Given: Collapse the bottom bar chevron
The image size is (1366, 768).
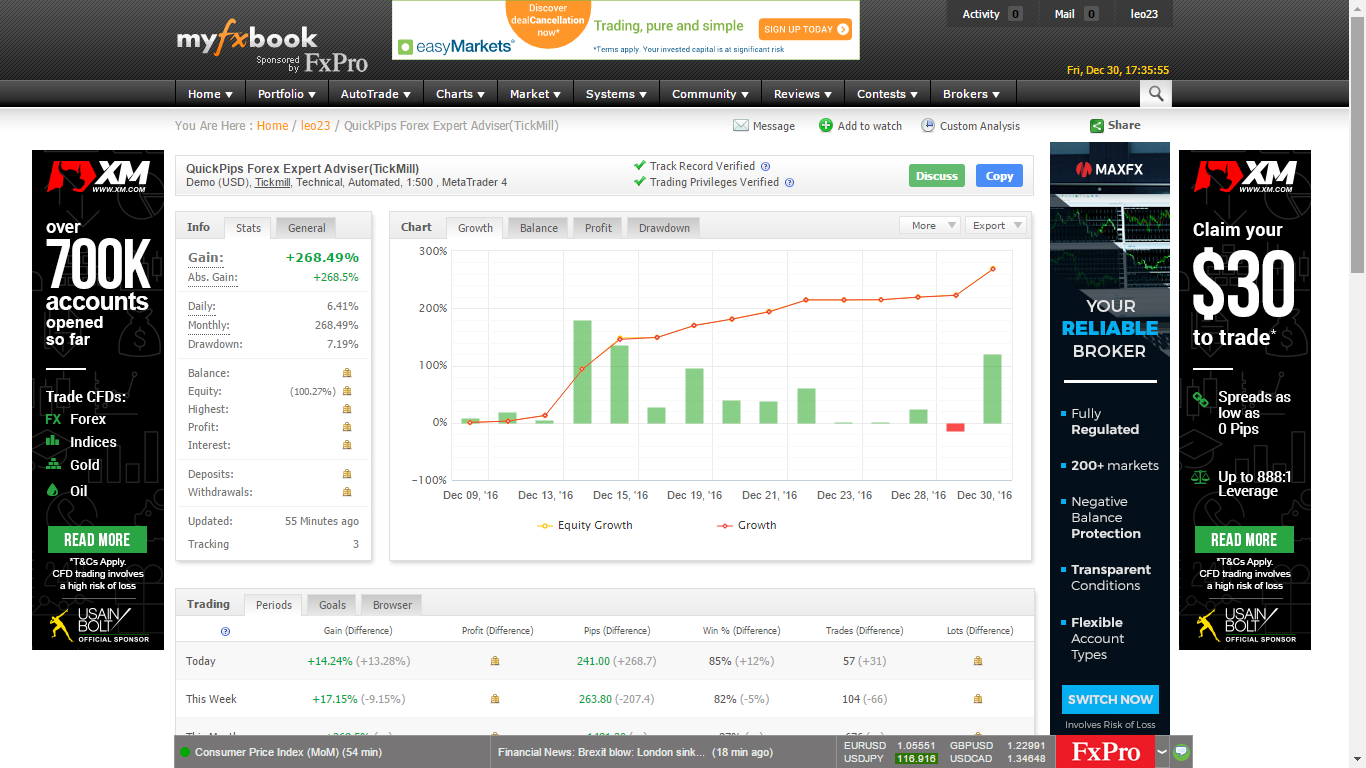Looking at the screenshot, I should pos(1162,751).
